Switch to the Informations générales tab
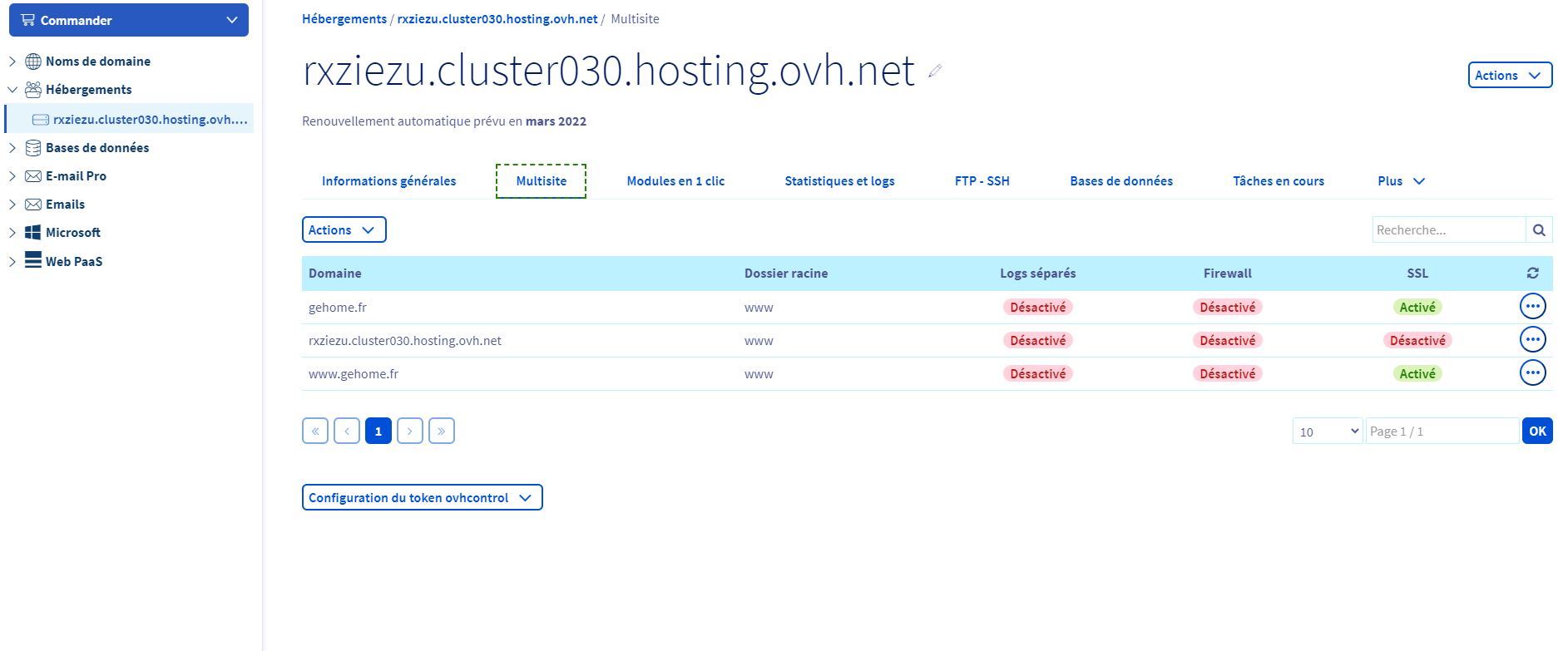 388,181
